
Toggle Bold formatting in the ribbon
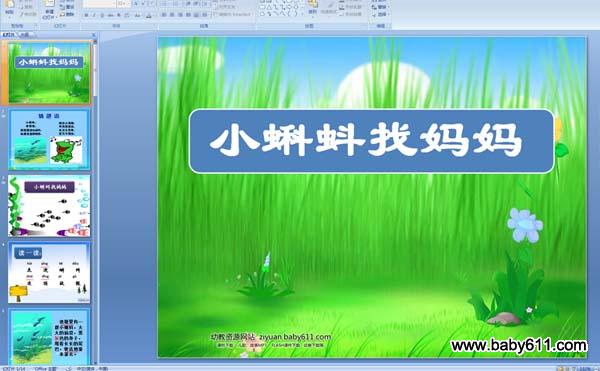click(86, 16)
